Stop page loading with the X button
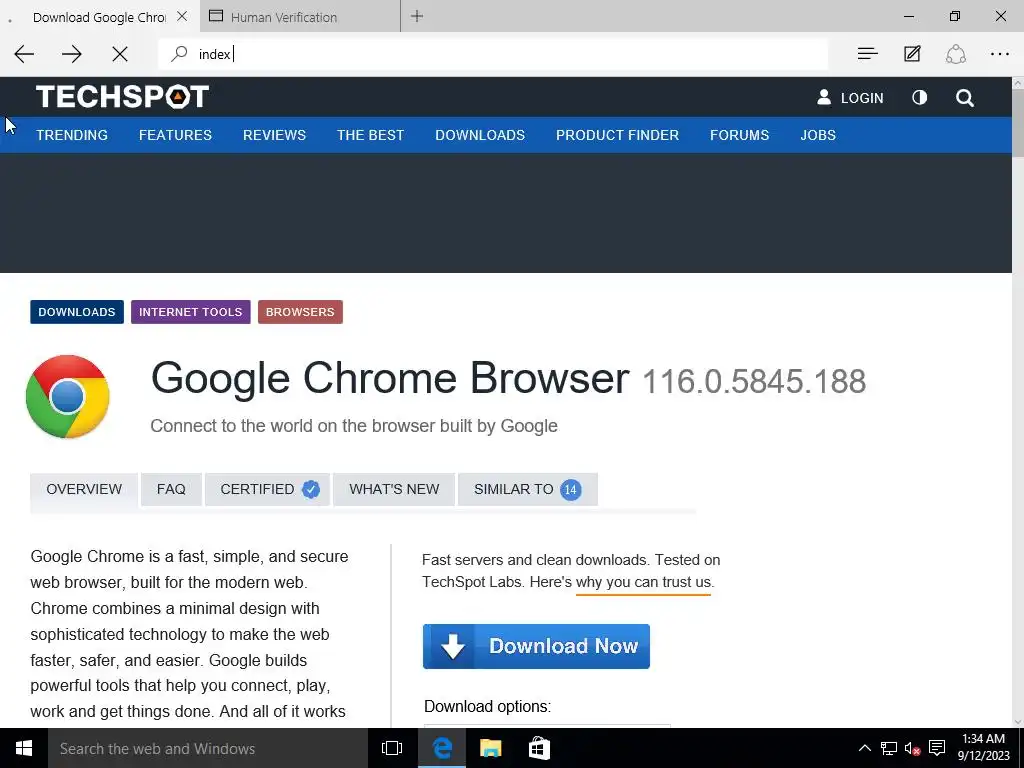 [120, 54]
